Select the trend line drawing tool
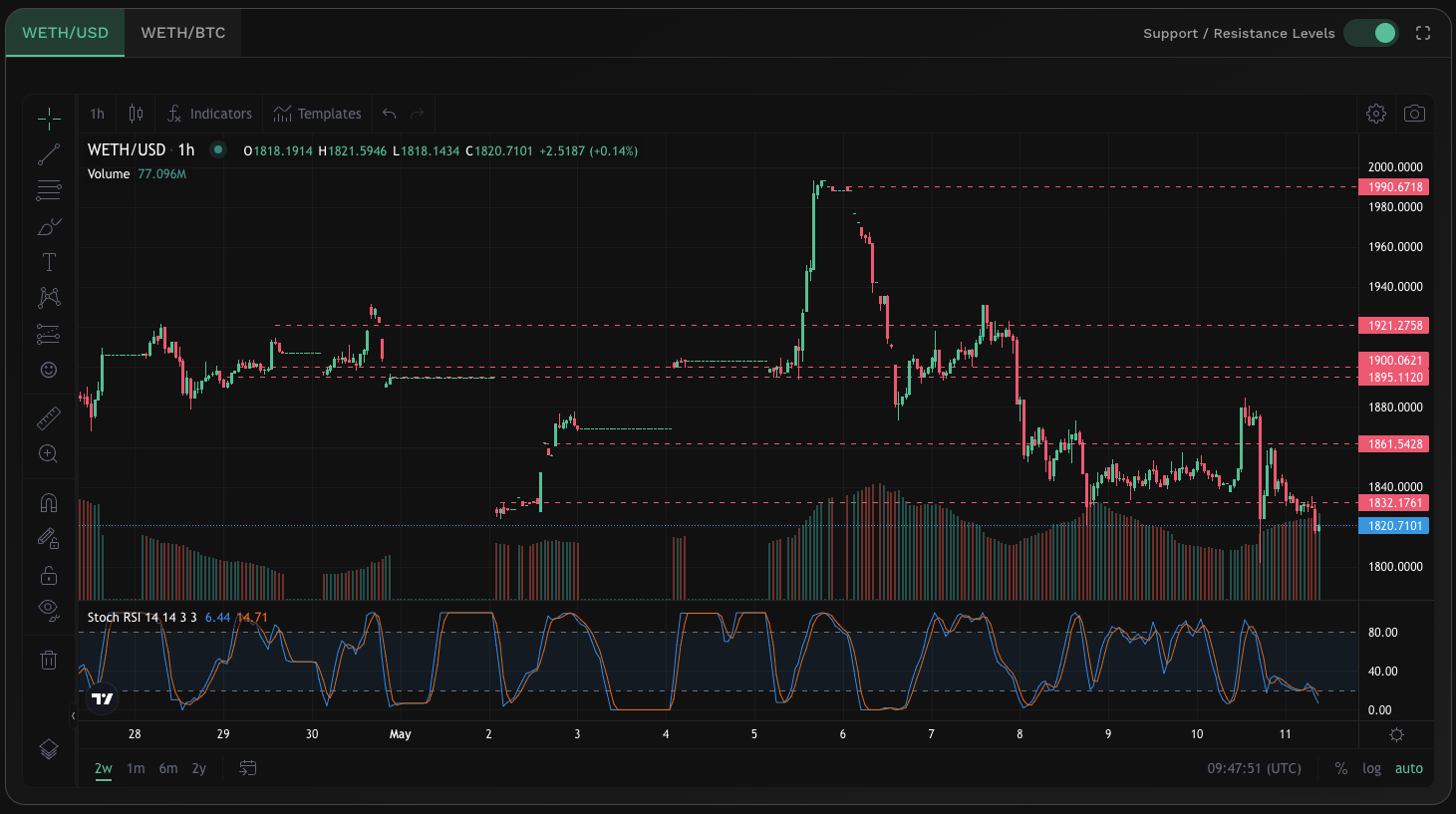 pyautogui.click(x=49, y=154)
